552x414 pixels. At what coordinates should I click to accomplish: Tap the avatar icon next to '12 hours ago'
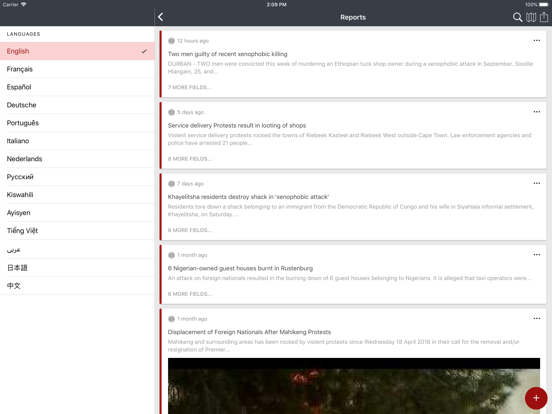pos(171,41)
